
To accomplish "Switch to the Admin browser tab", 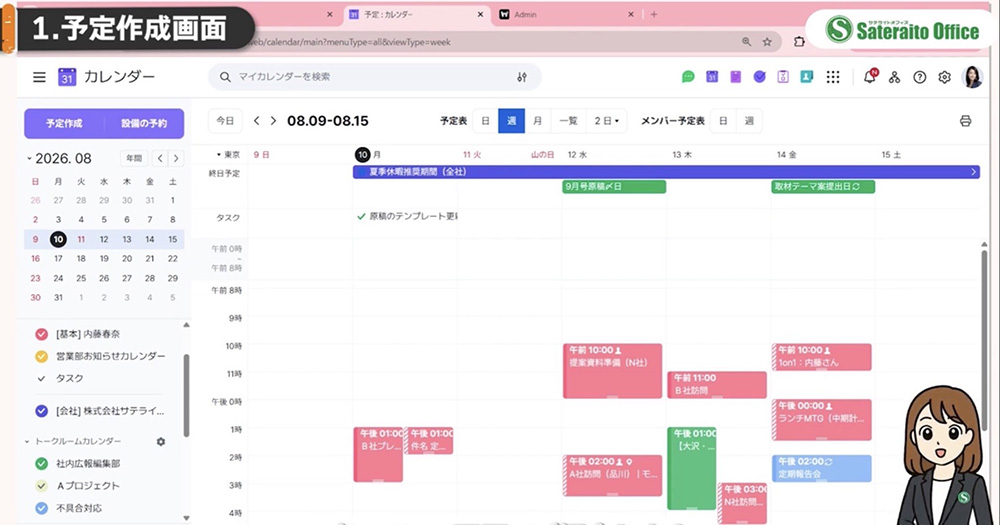I will (x=566, y=14).
